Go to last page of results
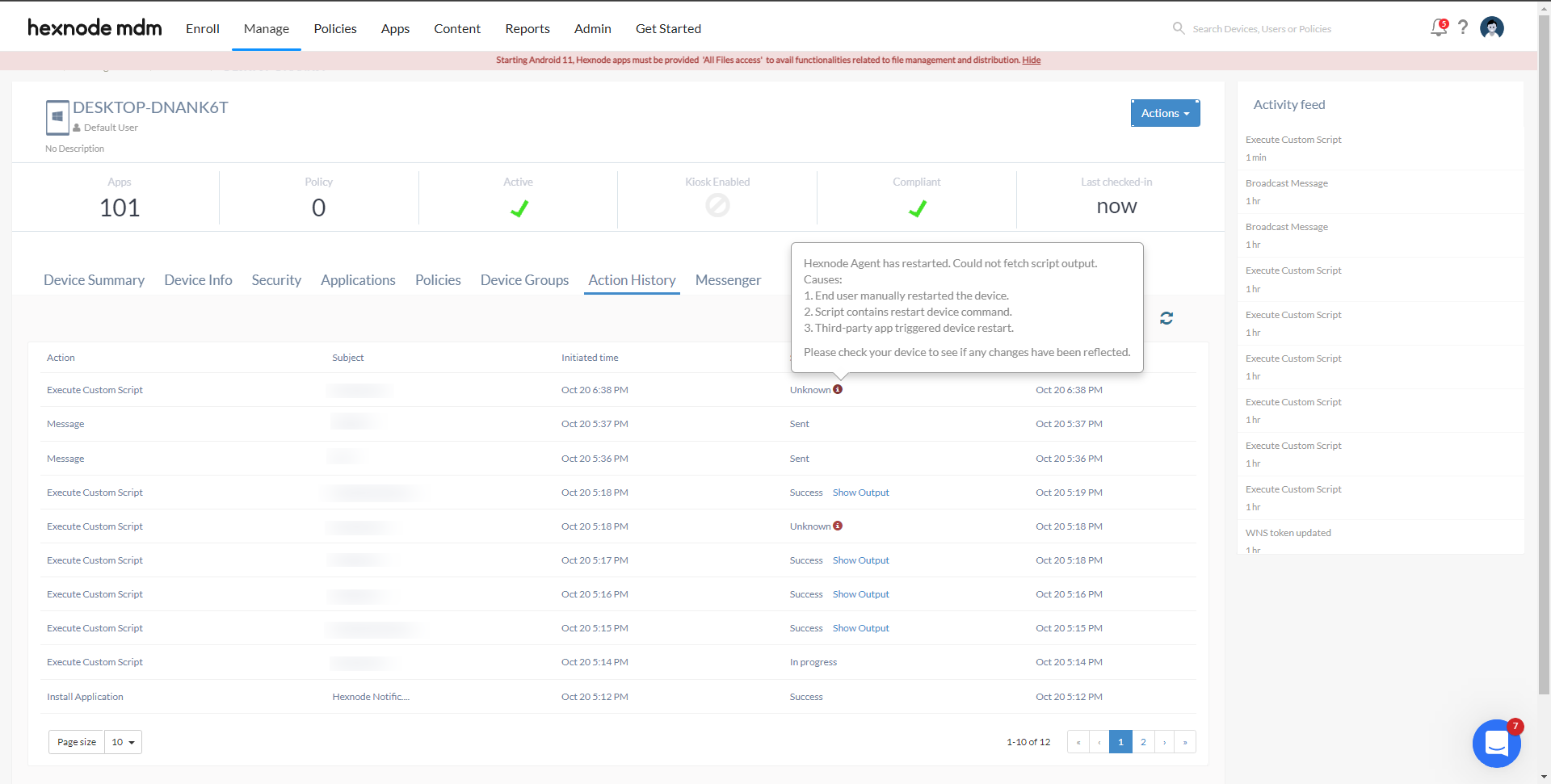This screenshot has width=1551, height=784. pos(1185,742)
